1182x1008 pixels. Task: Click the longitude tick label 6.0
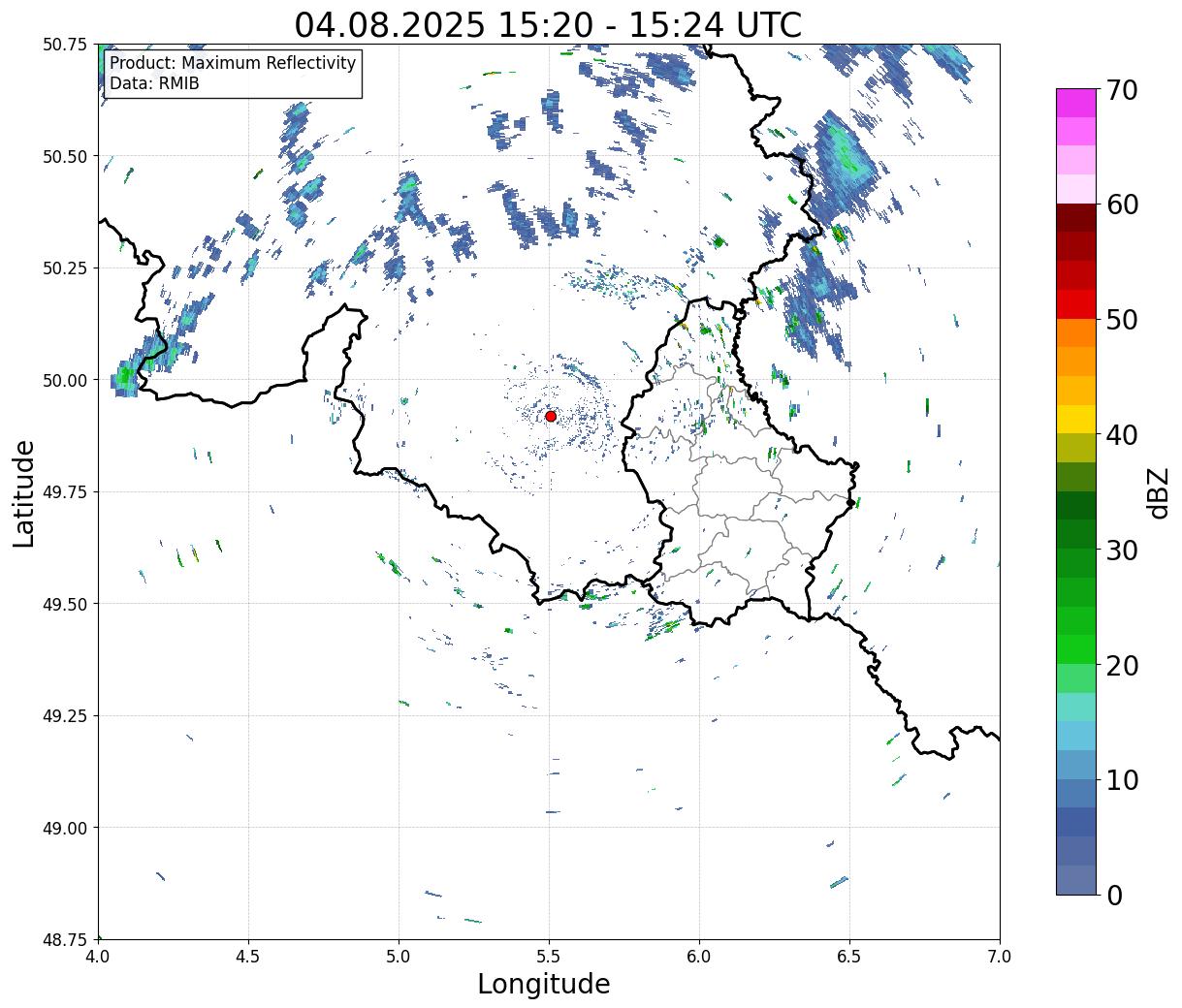pos(699,957)
